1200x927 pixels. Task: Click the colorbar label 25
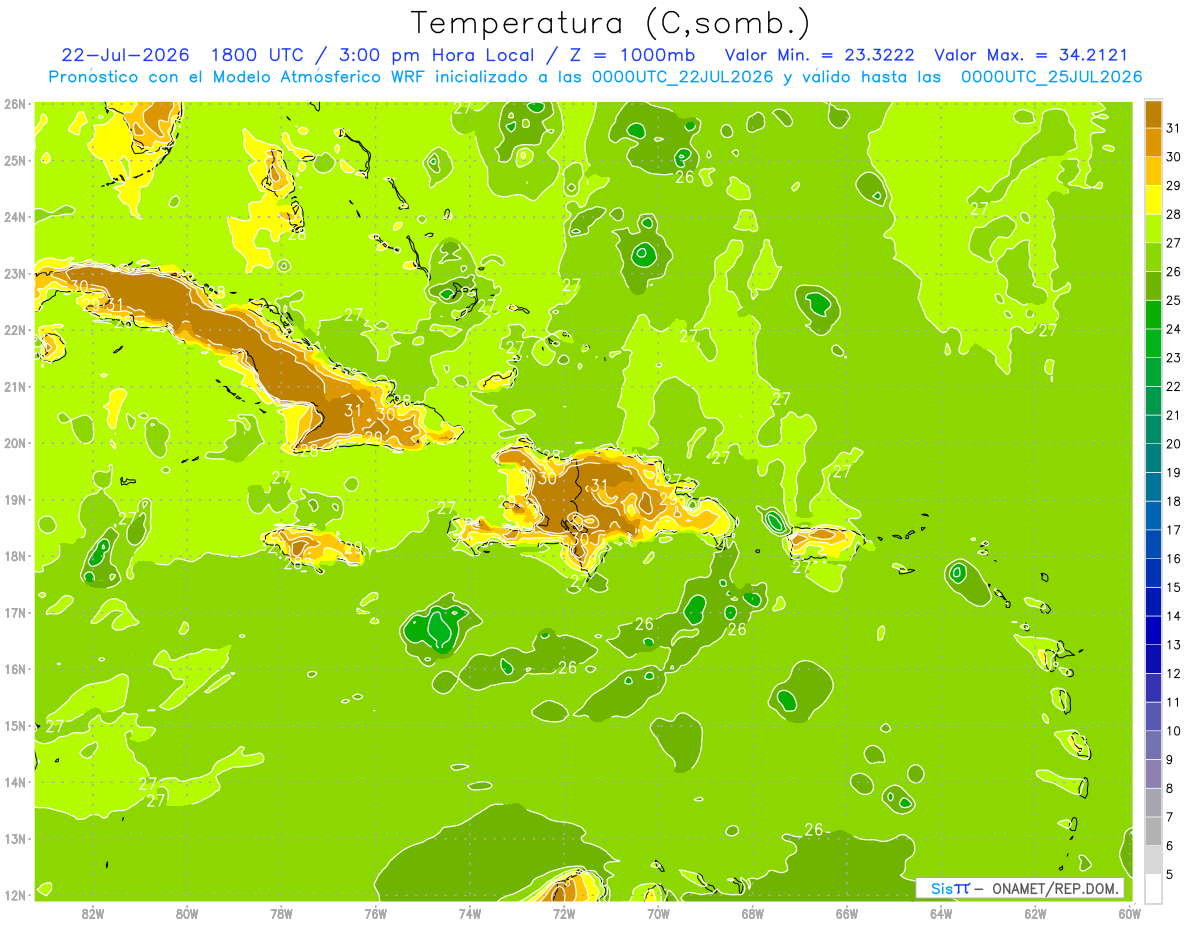click(1174, 300)
